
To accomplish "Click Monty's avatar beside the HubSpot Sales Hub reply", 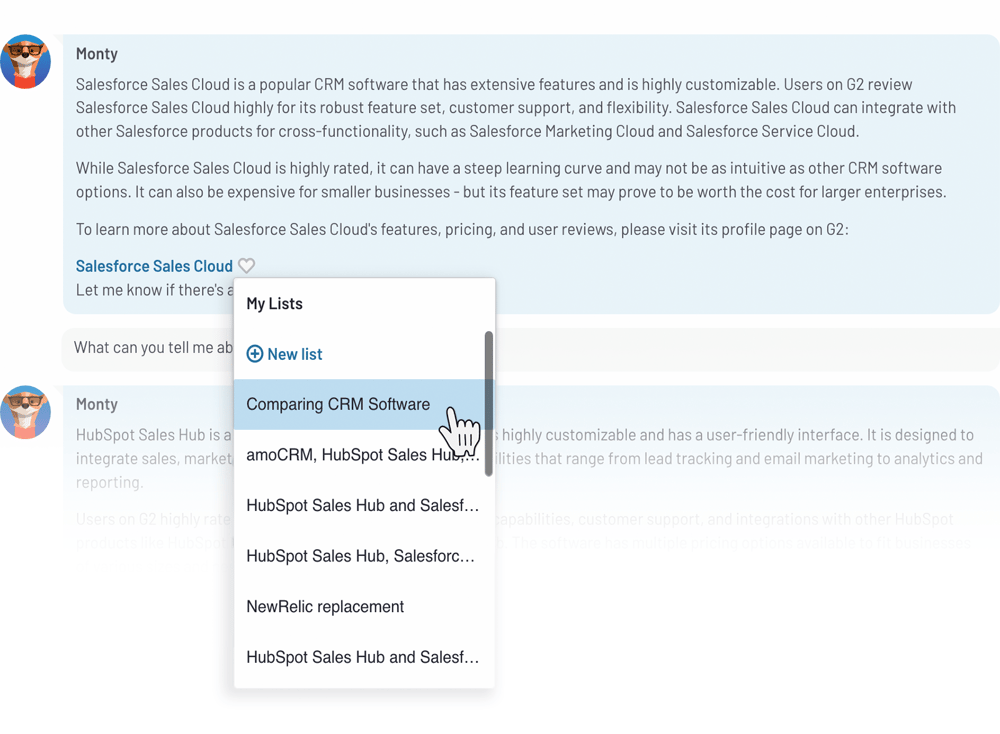I will (x=26, y=412).
